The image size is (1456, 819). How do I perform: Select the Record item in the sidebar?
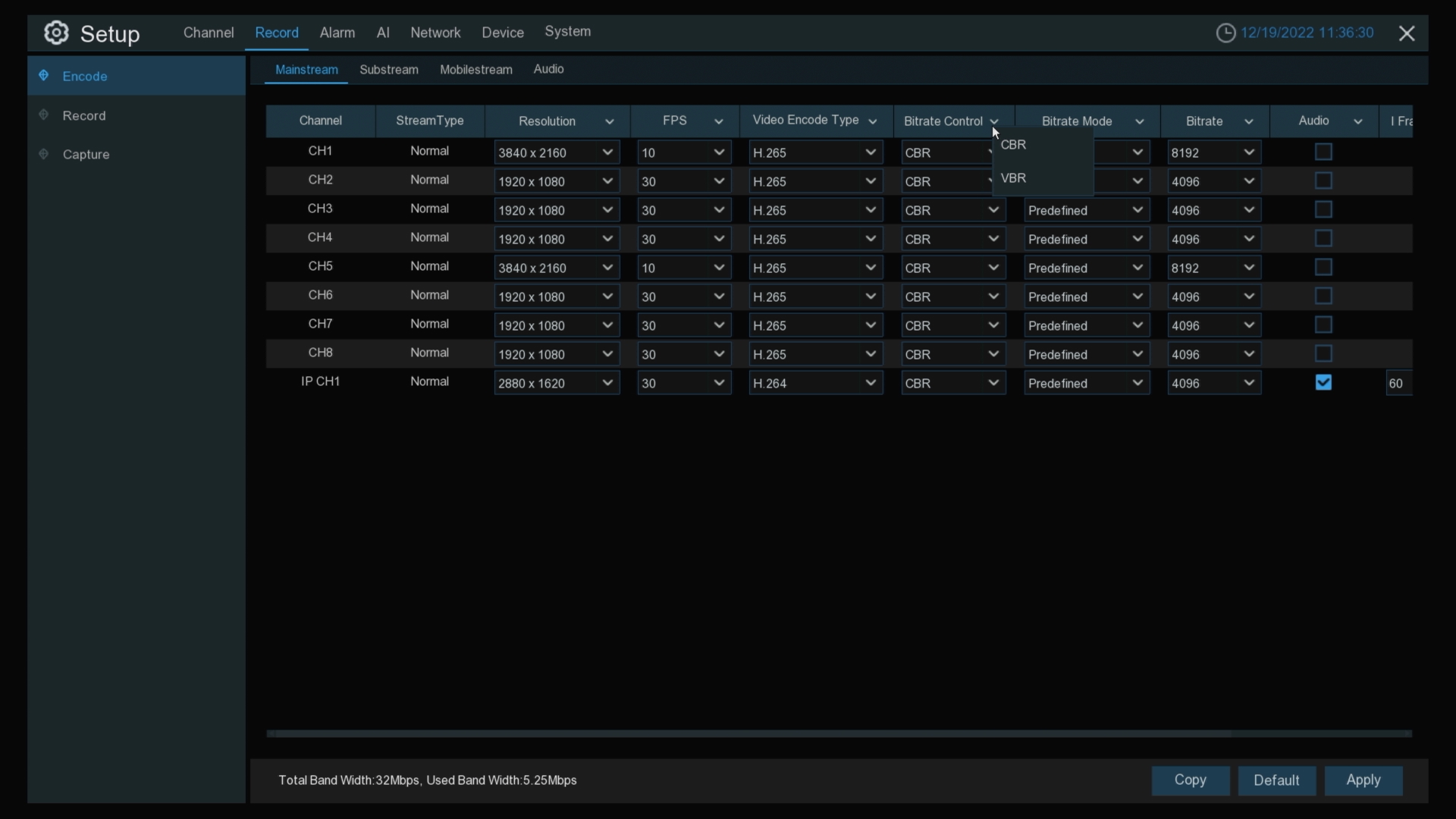pyautogui.click(x=136, y=115)
